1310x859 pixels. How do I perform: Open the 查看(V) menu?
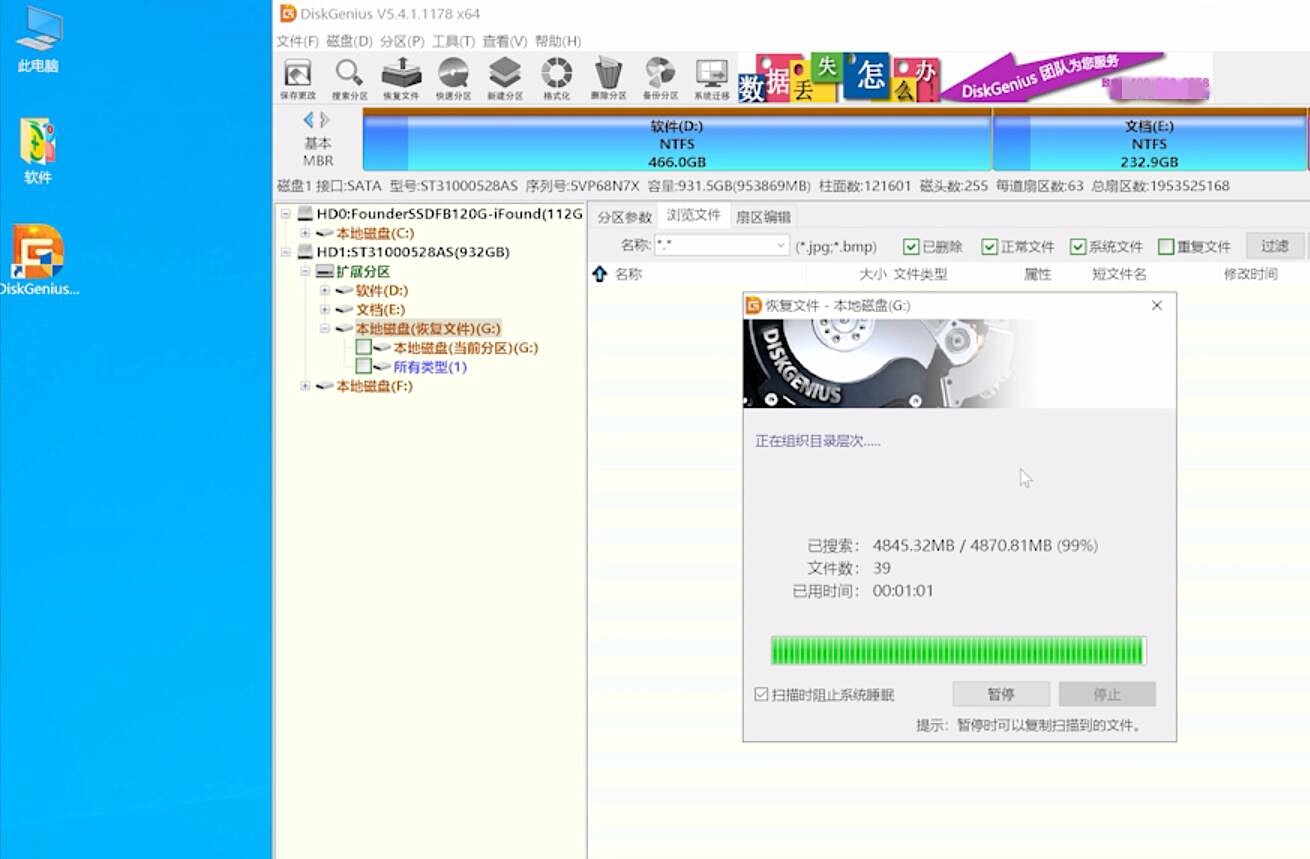pyautogui.click(x=504, y=41)
